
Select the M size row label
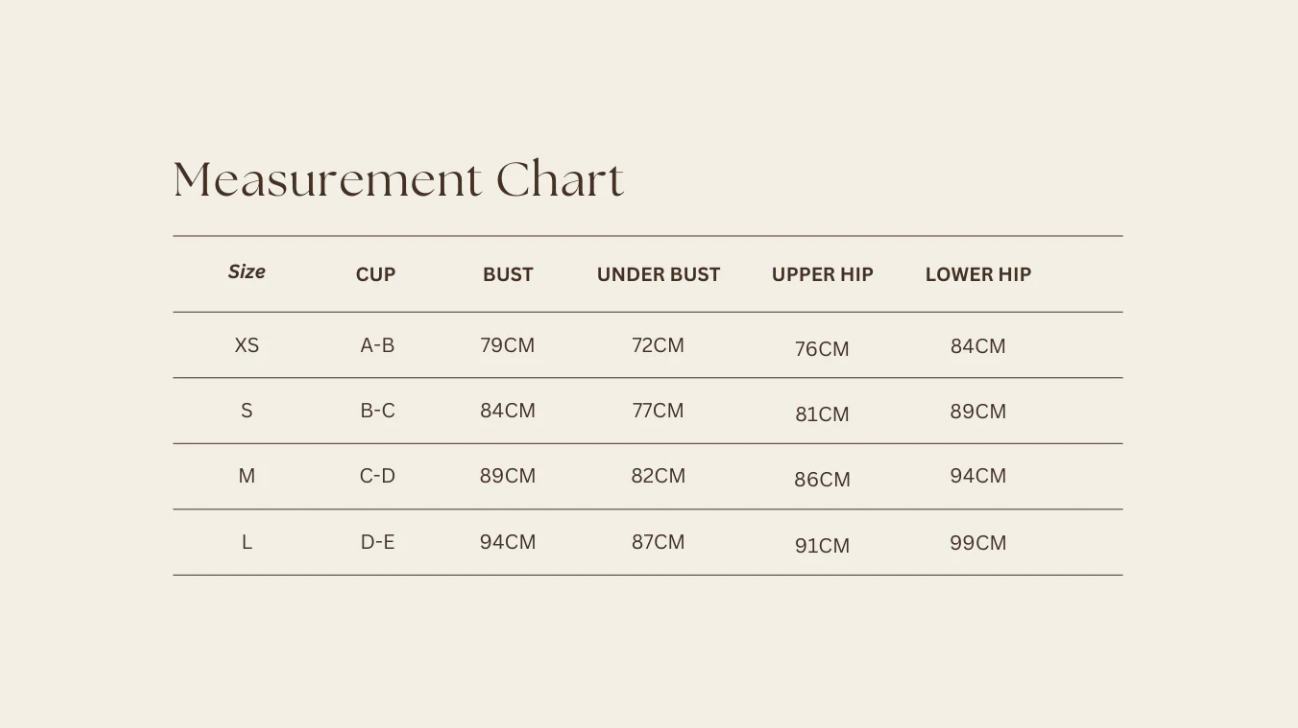(x=246, y=477)
